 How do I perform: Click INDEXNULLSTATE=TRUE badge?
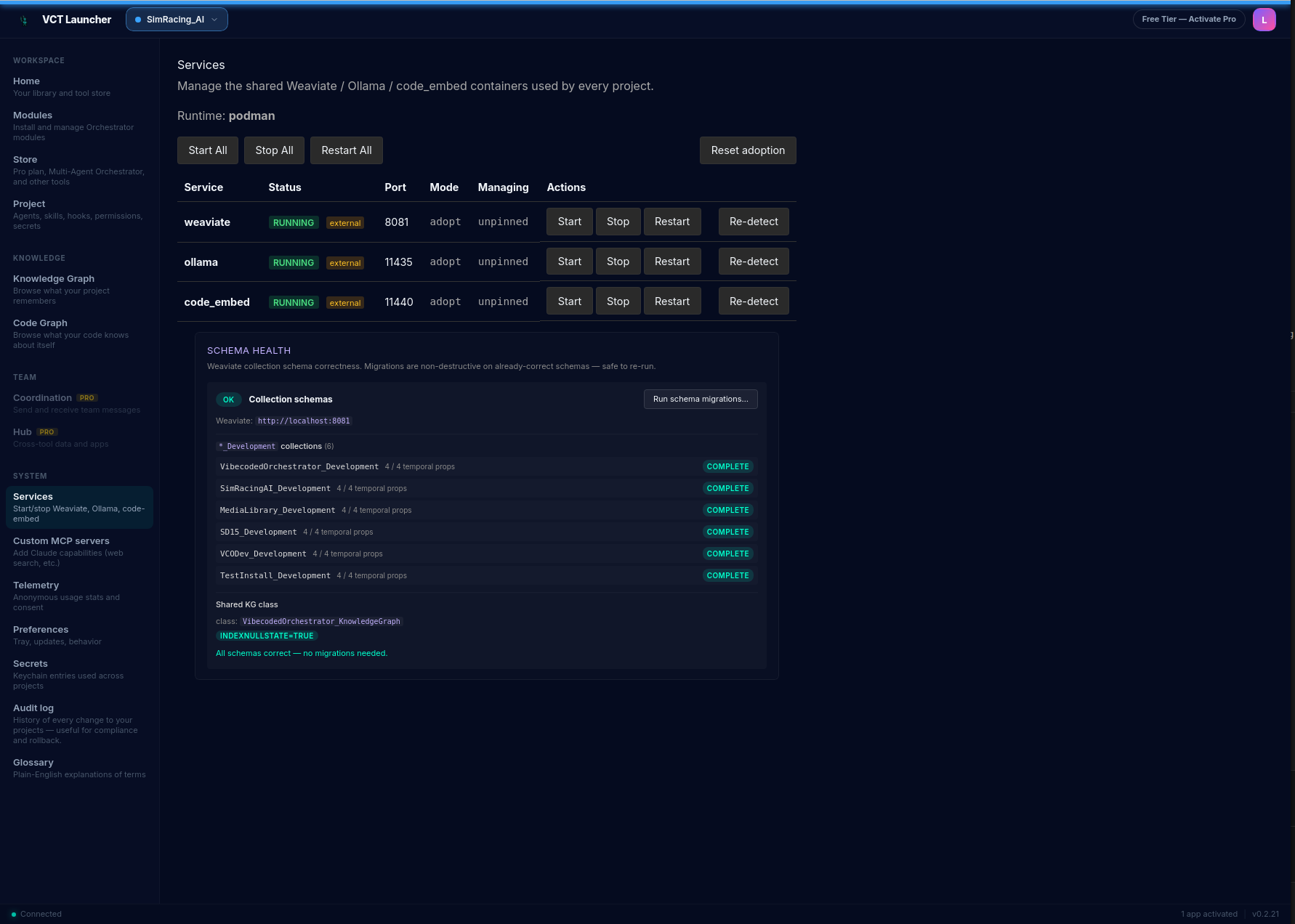tap(267, 636)
